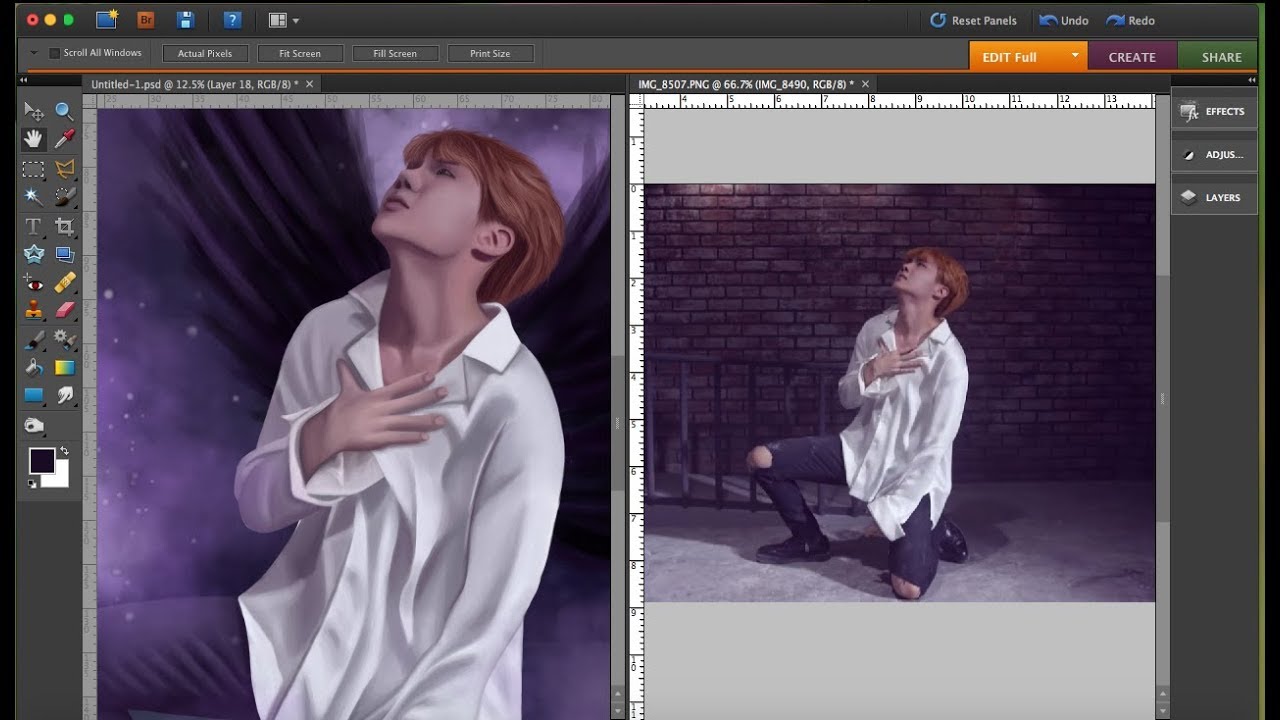Reset default colors mini swatch icon
Screen dimensions: 1280x720
[x=32, y=484]
